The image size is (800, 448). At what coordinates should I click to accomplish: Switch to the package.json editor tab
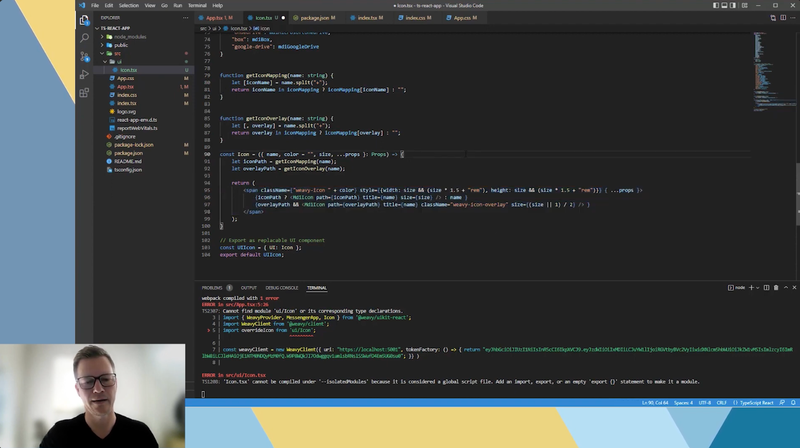[316, 17]
